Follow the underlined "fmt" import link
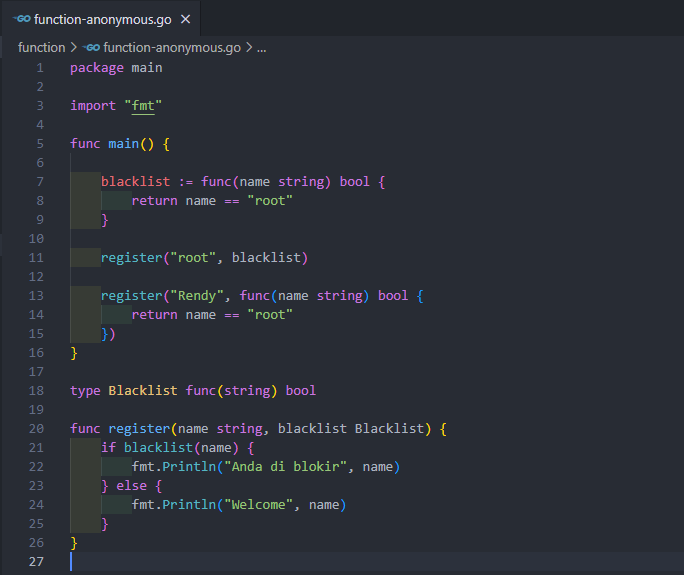This screenshot has width=684, height=575. point(143,106)
